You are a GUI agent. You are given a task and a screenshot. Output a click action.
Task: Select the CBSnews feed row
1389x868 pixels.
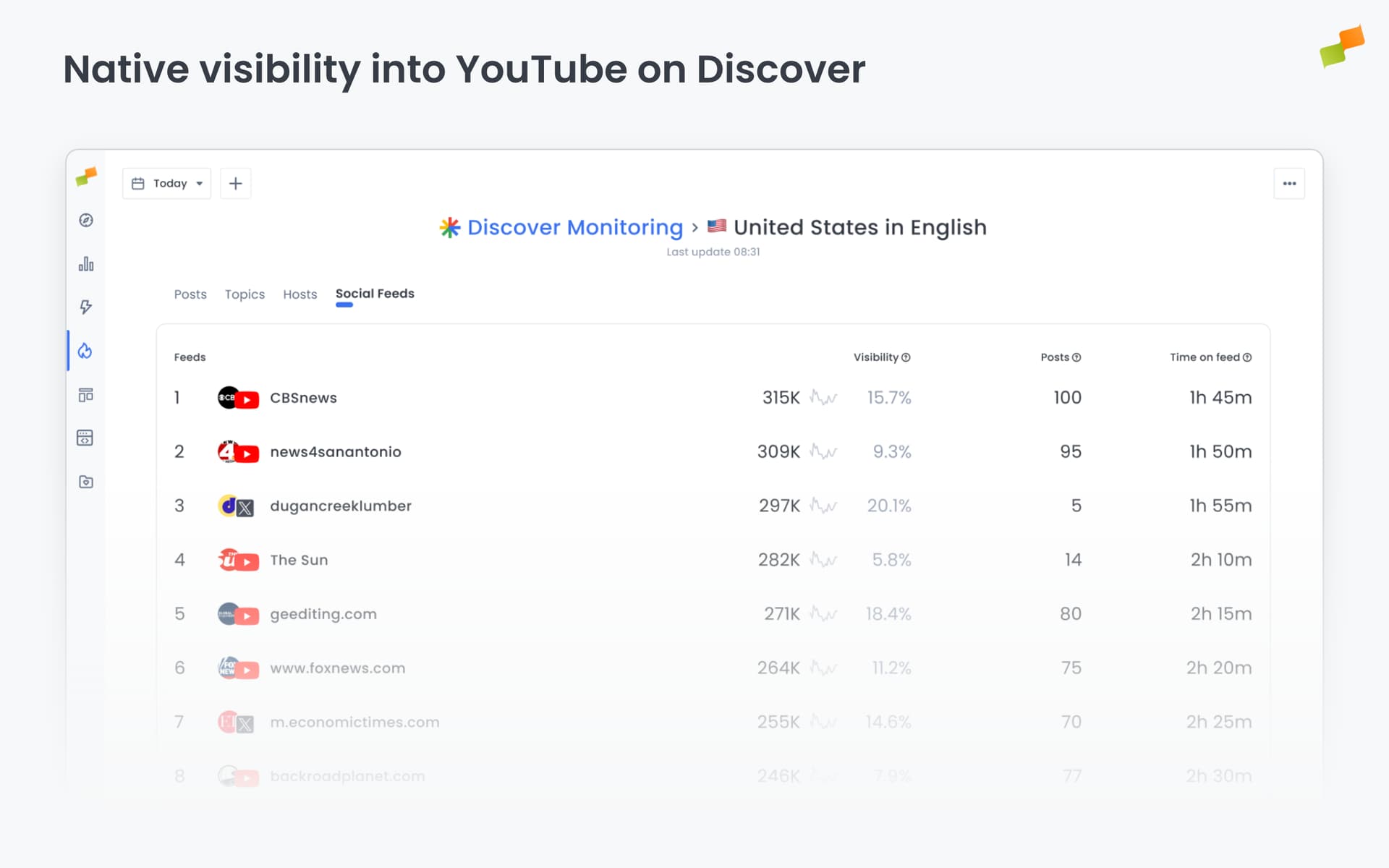click(303, 398)
